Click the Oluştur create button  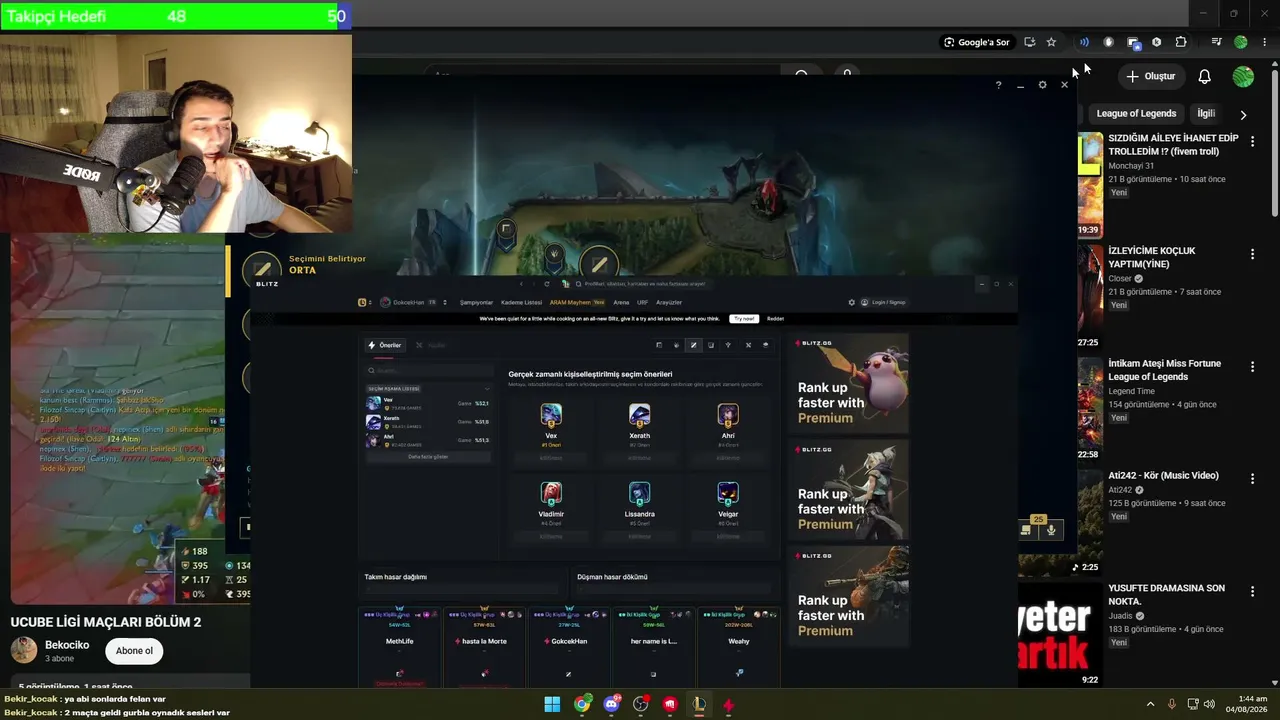(1150, 77)
